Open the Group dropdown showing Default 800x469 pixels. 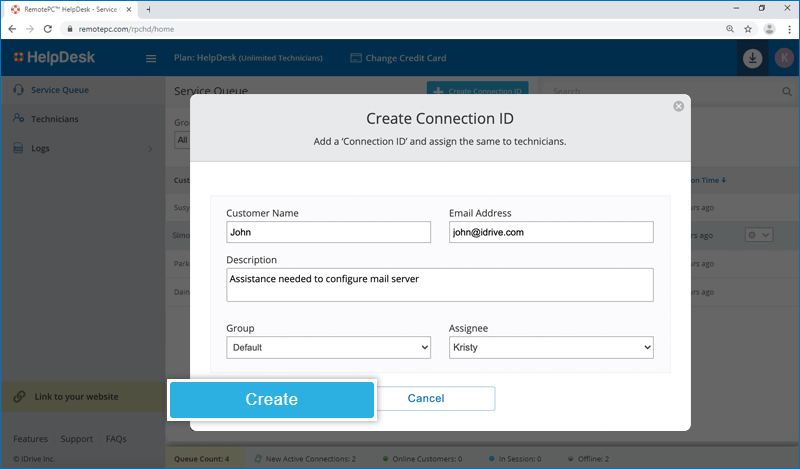(x=328, y=348)
